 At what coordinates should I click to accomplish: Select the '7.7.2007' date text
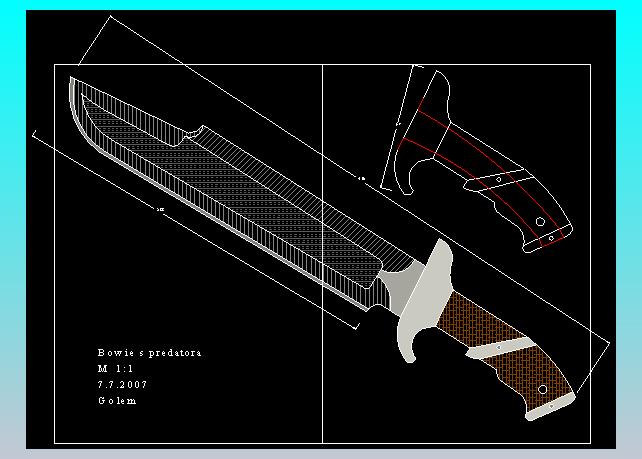click(122, 384)
